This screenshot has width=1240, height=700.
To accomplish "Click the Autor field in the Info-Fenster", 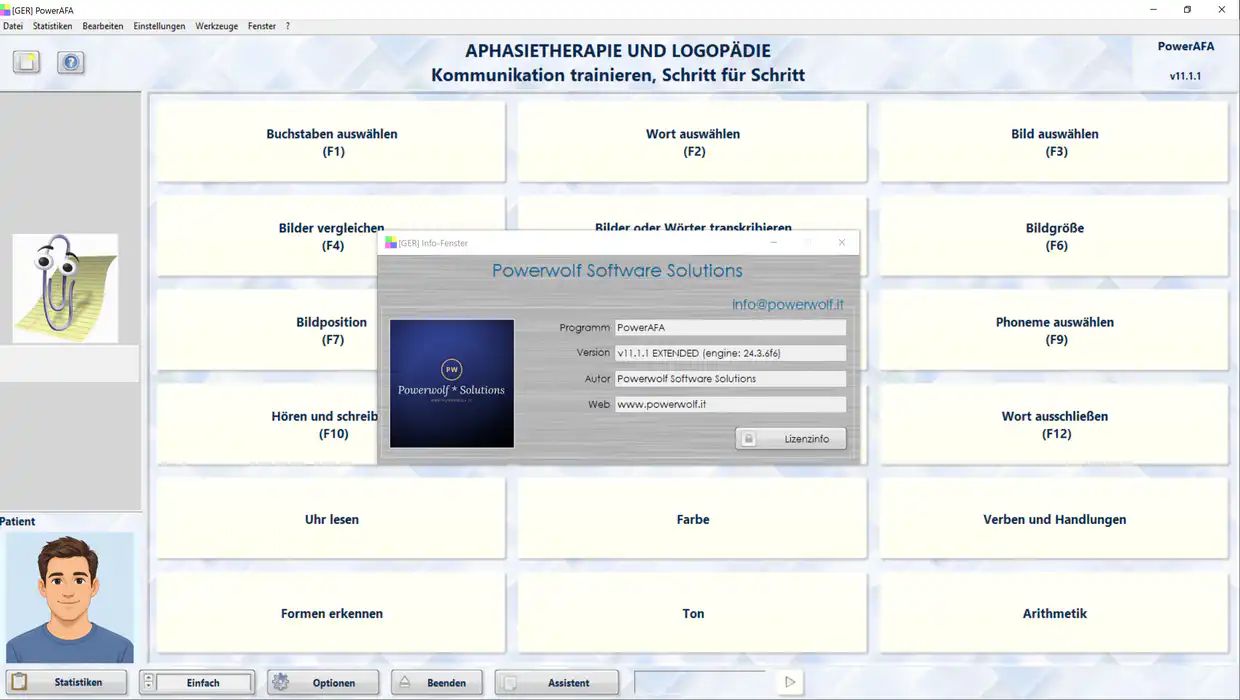I will click(730, 379).
